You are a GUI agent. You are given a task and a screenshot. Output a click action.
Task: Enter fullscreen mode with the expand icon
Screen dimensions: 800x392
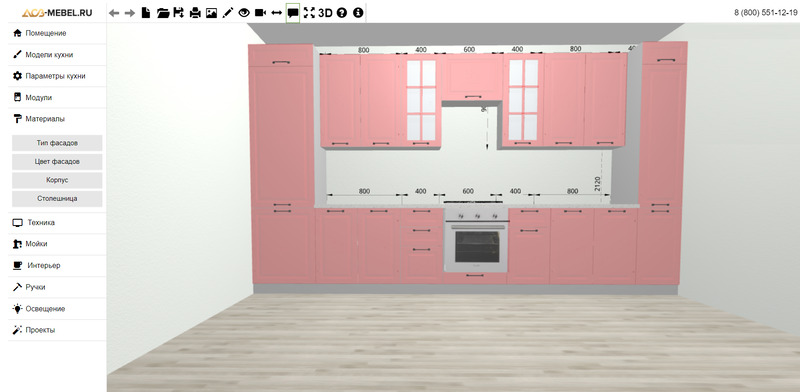(x=309, y=13)
